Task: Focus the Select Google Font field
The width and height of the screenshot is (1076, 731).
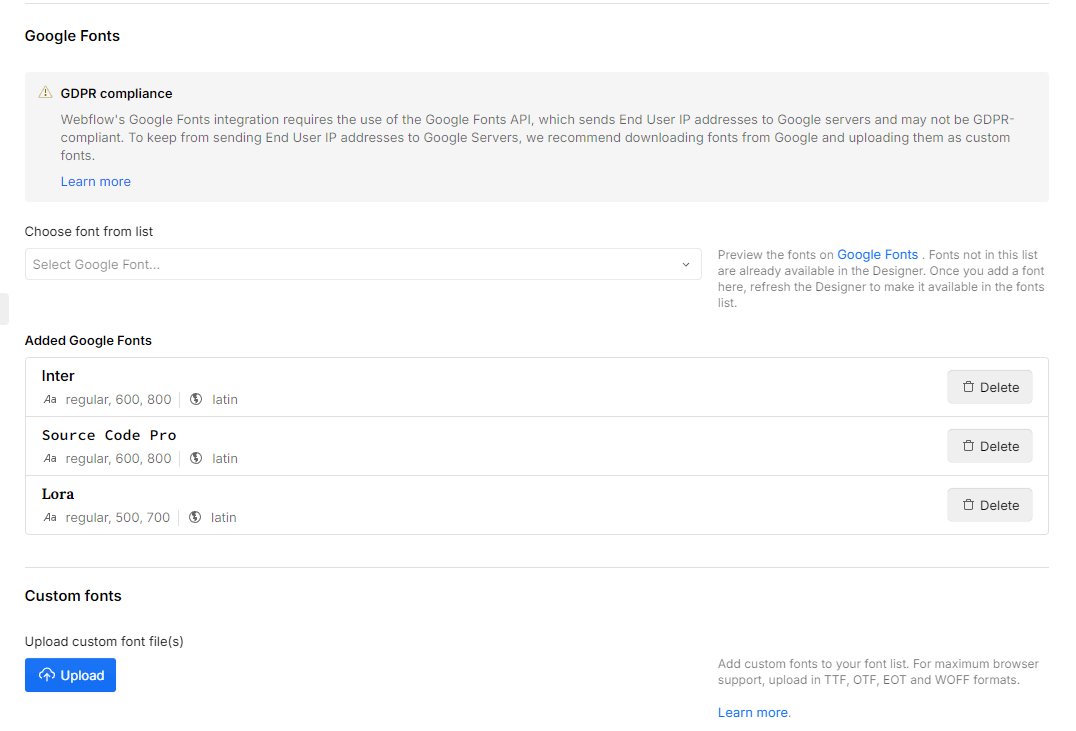Action: 363,264
